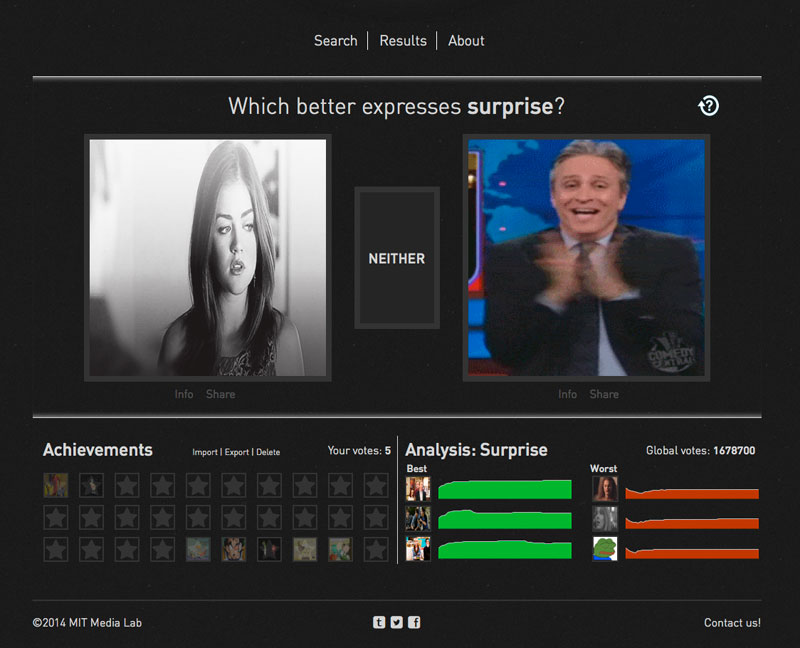
Task: Click Share under the right image
Action: [x=604, y=394]
